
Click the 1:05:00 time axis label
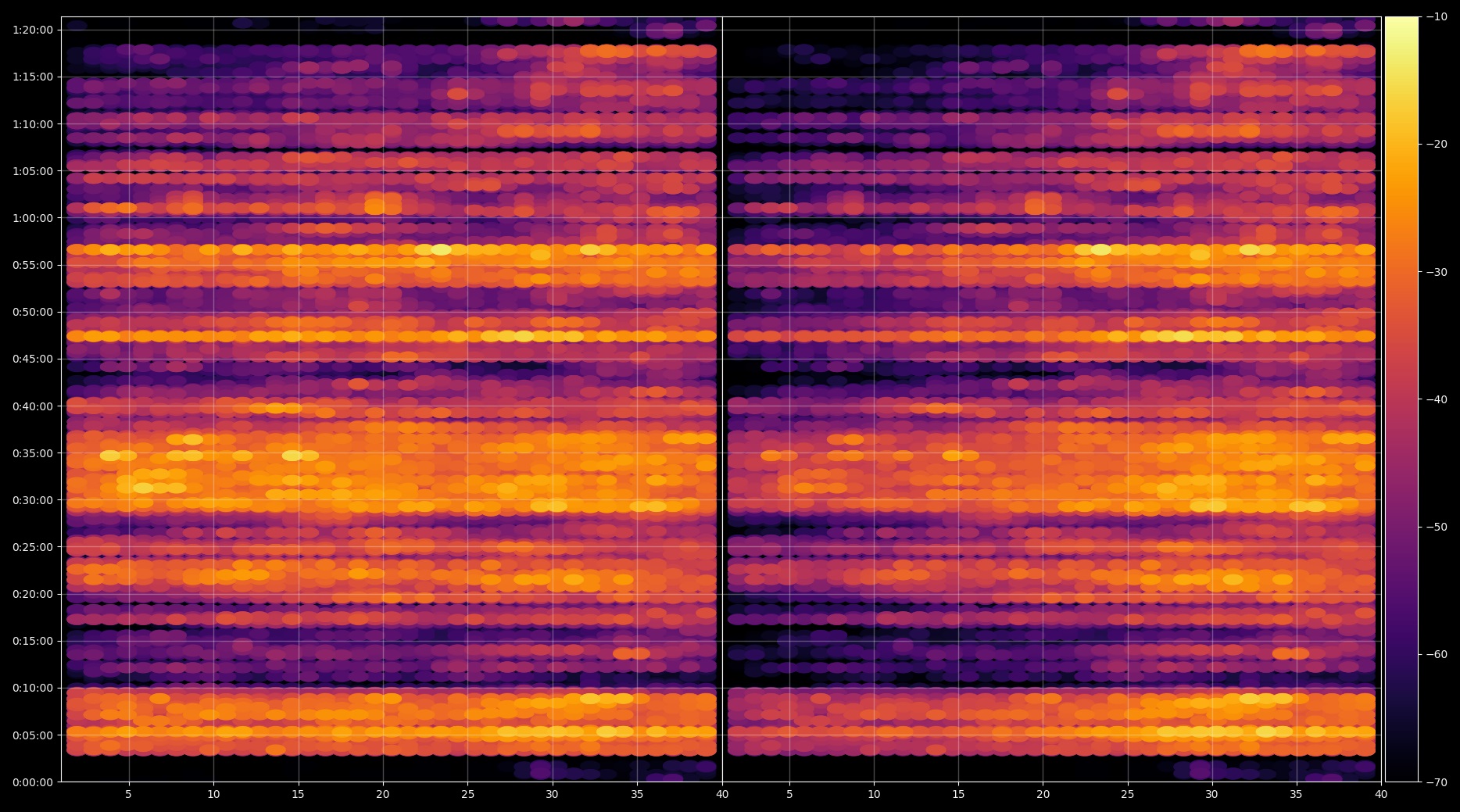[x=33, y=171]
